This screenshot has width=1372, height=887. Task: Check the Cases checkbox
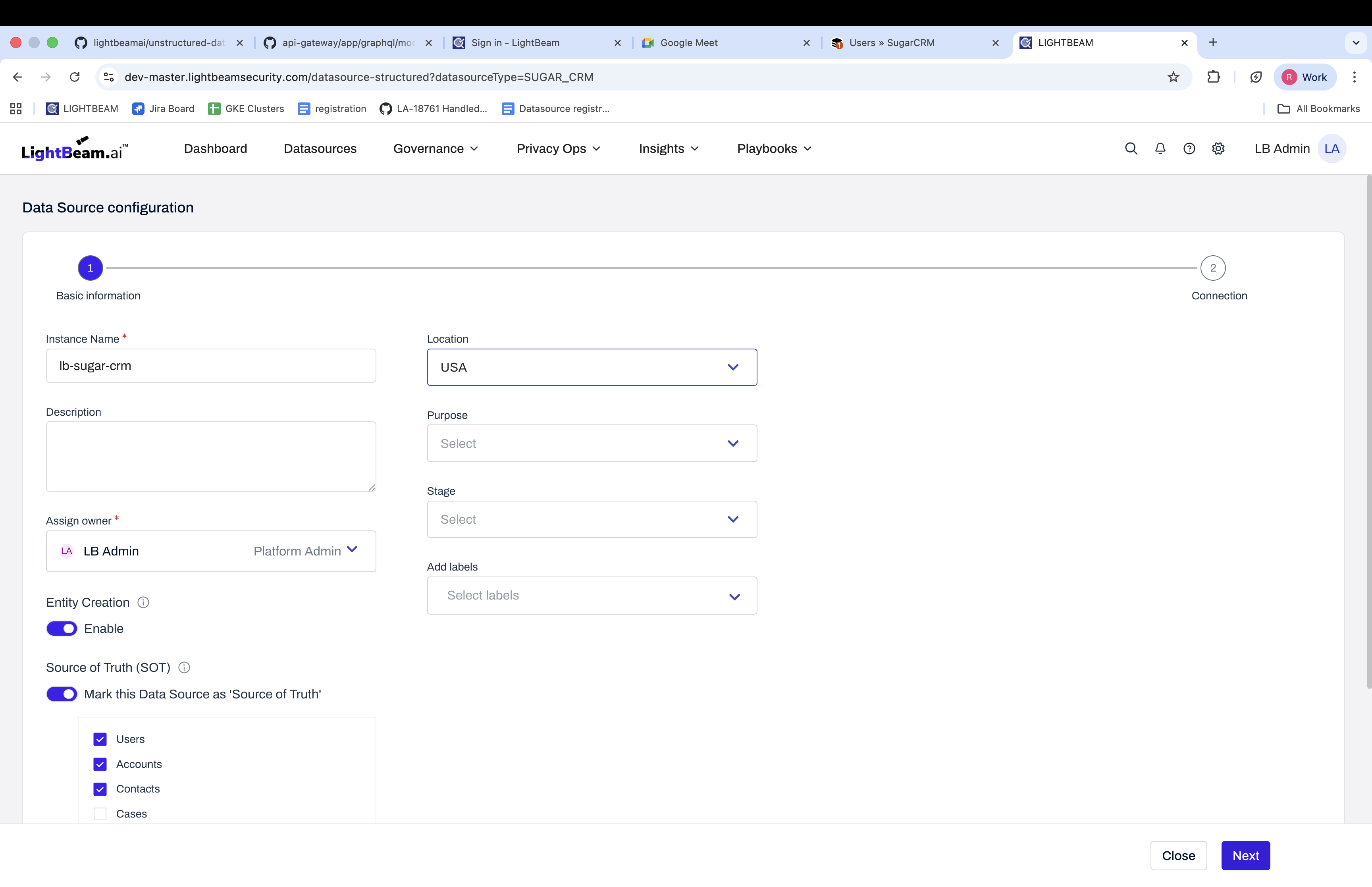[x=100, y=814]
